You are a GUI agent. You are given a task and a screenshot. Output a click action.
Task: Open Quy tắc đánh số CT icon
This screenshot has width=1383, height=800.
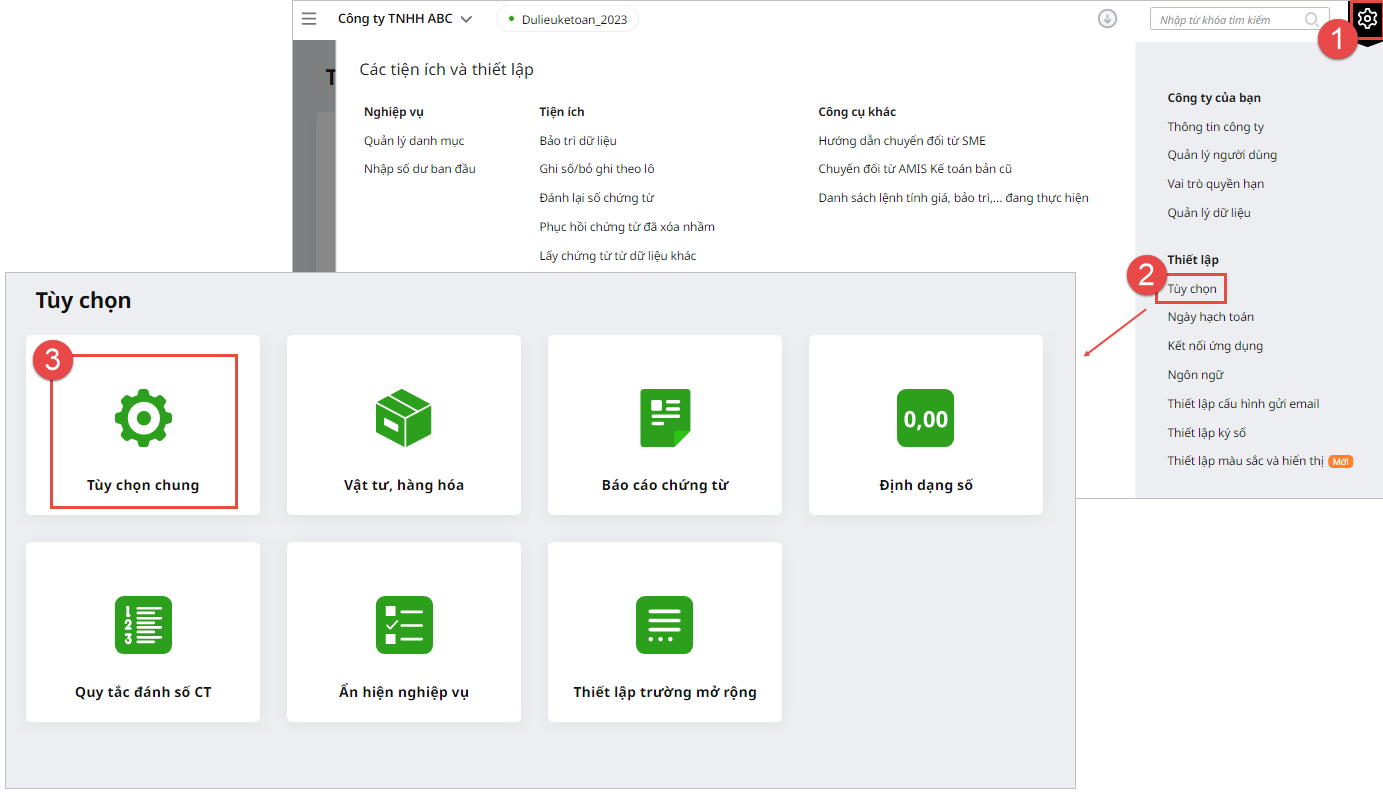(143, 625)
